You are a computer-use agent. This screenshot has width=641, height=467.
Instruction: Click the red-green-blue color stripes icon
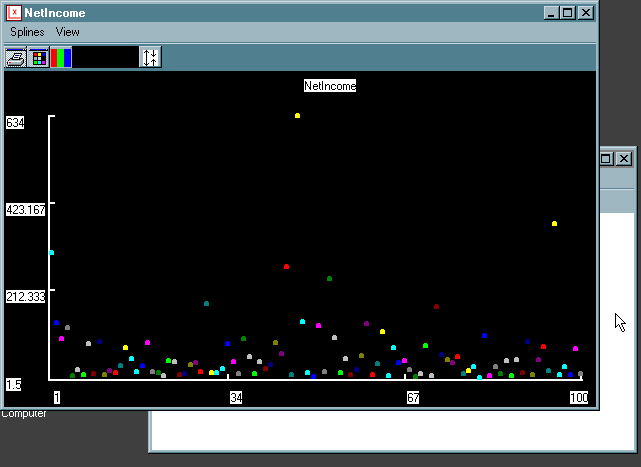pyautogui.click(x=61, y=57)
